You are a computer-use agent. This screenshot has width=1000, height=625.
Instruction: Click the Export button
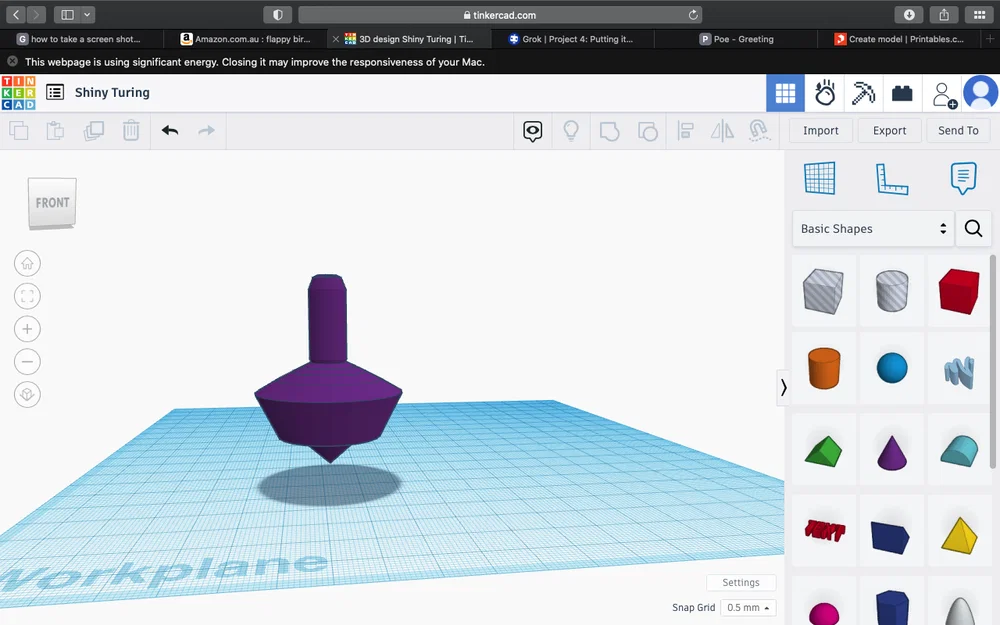point(890,131)
